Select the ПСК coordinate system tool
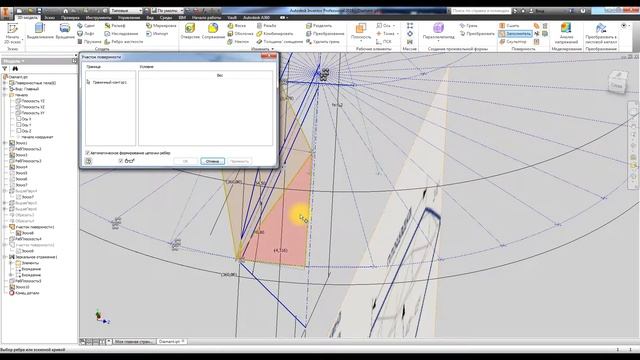640x360 pixels. click(383, 42)
